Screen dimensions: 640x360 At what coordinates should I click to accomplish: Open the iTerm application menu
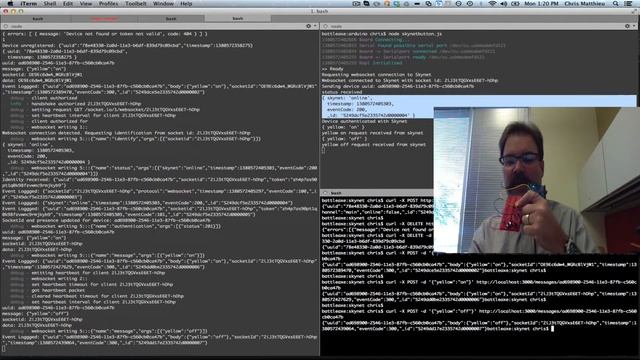(29, 4)
